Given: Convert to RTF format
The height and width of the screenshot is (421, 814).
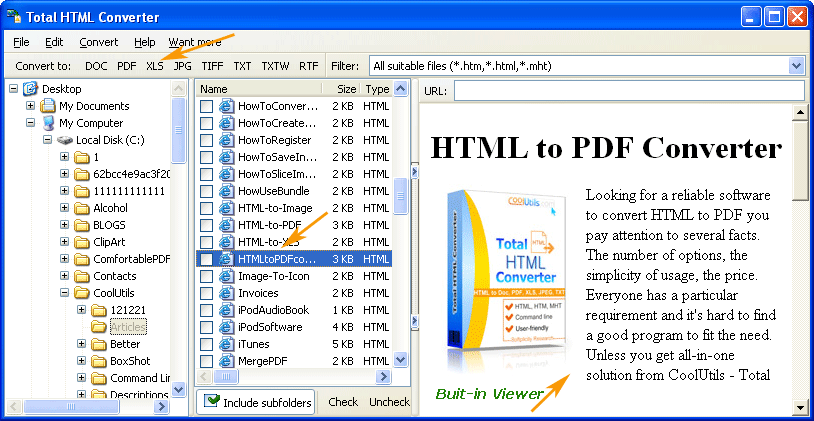Looking at the screenshot, I should (x=308, y=66).
